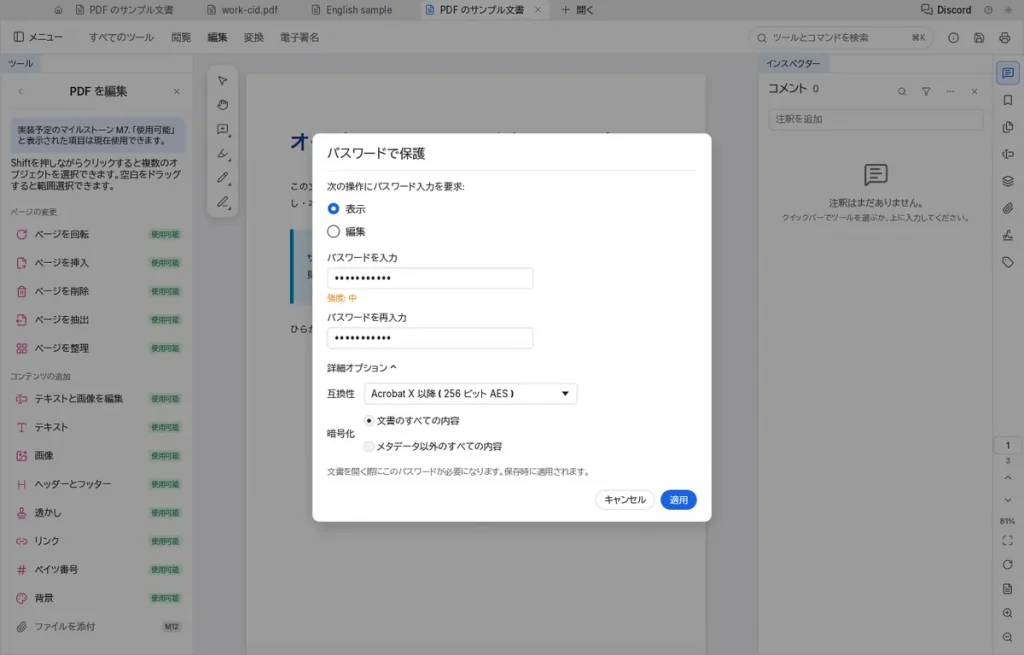Click the パスワードを入力 field
1024x655 pixels.
tap(430, 278)
